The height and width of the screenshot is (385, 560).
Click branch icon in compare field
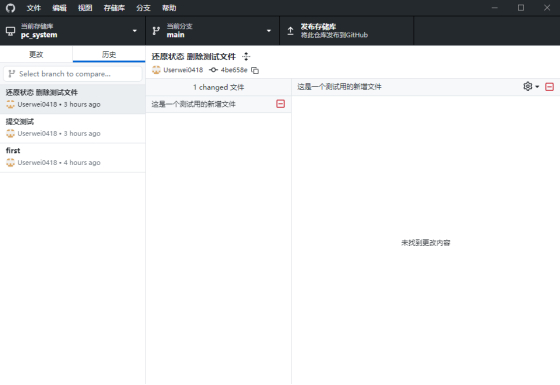click(12, 74)
